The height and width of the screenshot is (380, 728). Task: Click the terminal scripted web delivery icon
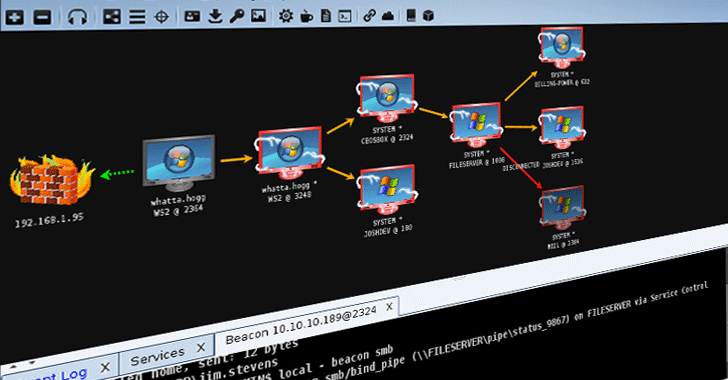coord(345,16)
